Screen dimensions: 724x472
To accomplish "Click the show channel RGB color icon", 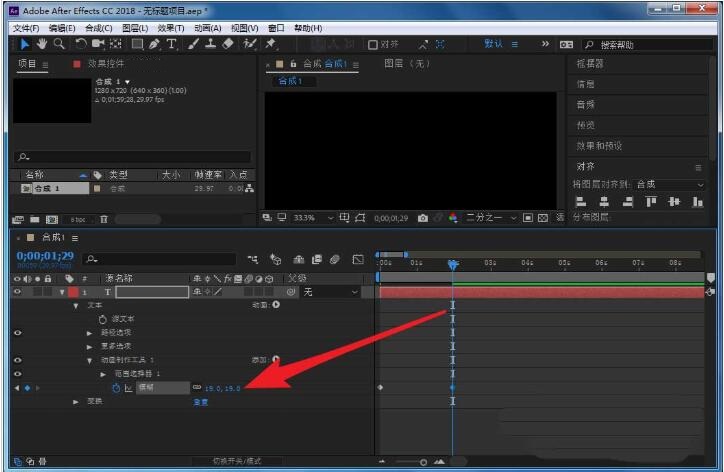I will click(453, 218).
